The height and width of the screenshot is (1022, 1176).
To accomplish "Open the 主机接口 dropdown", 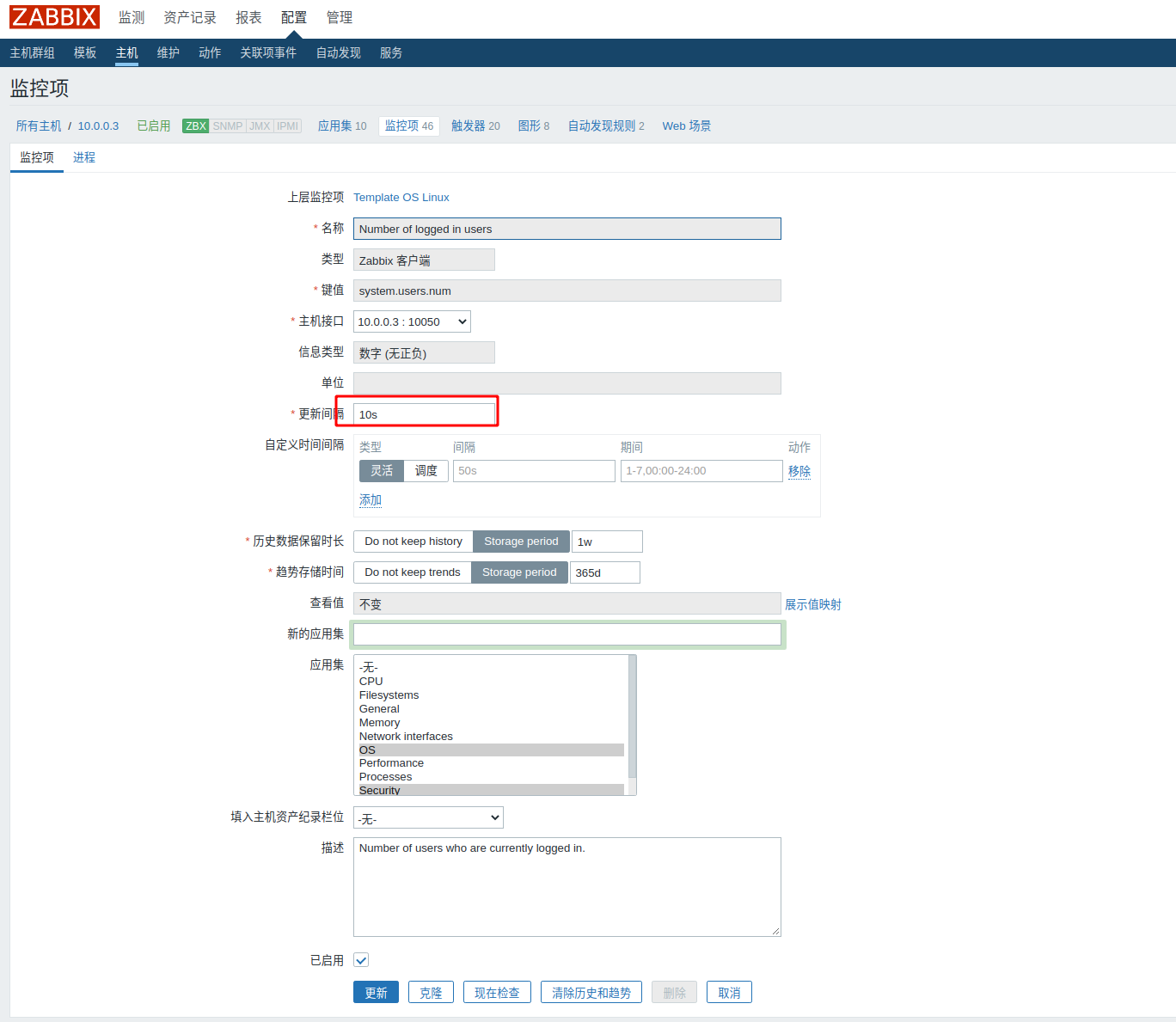I will (x=412, y=321).
